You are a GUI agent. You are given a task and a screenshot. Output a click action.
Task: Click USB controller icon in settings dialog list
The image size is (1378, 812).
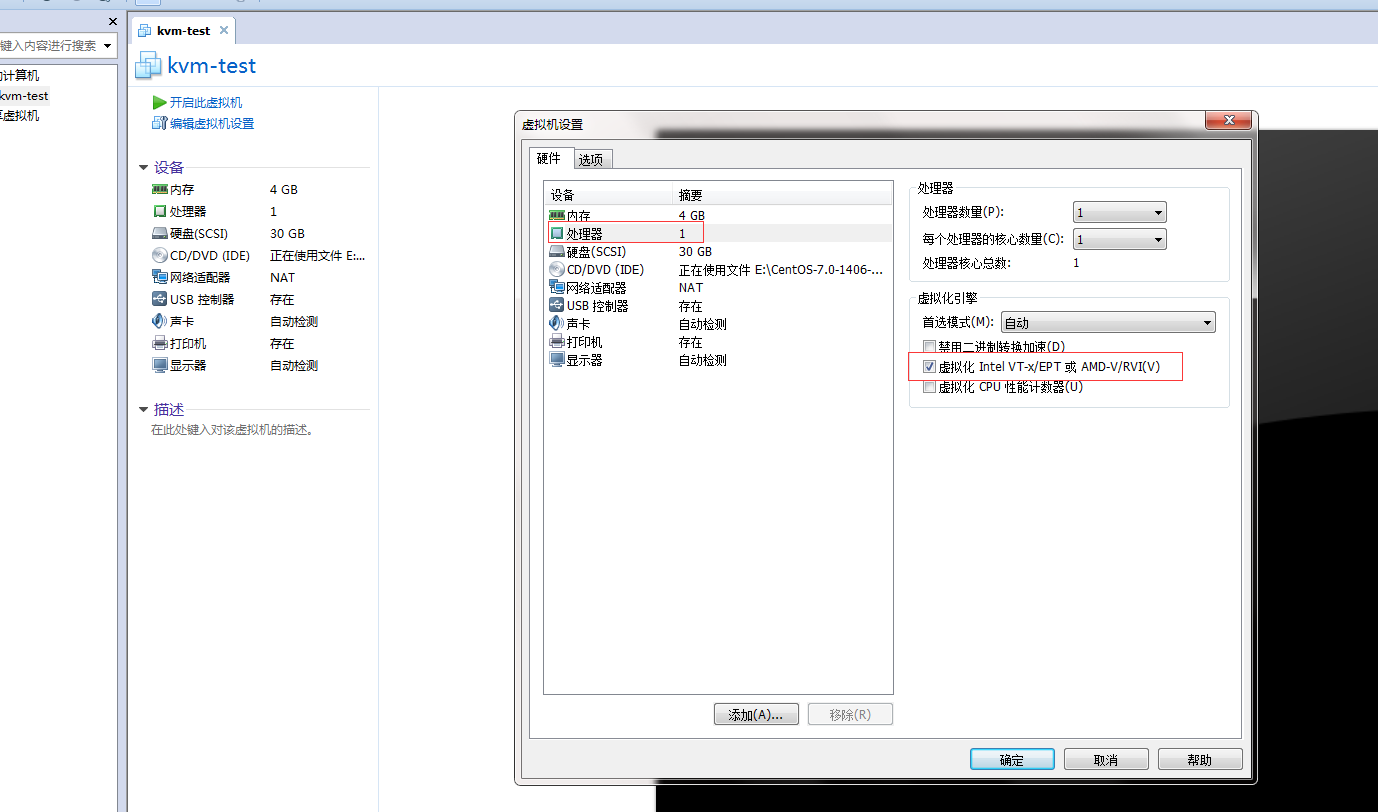coord(557,305)
